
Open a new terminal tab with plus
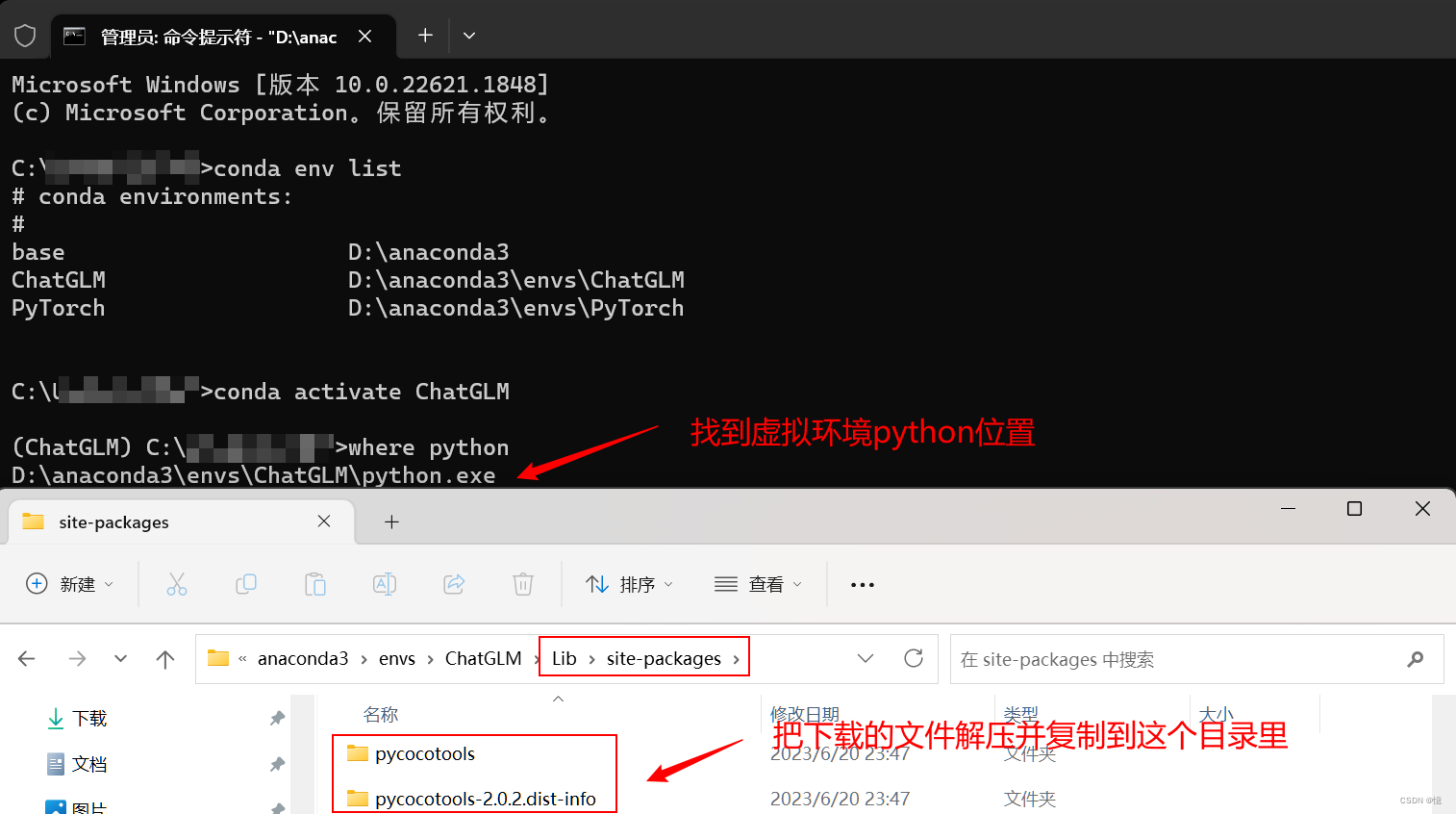click(425, 36)
